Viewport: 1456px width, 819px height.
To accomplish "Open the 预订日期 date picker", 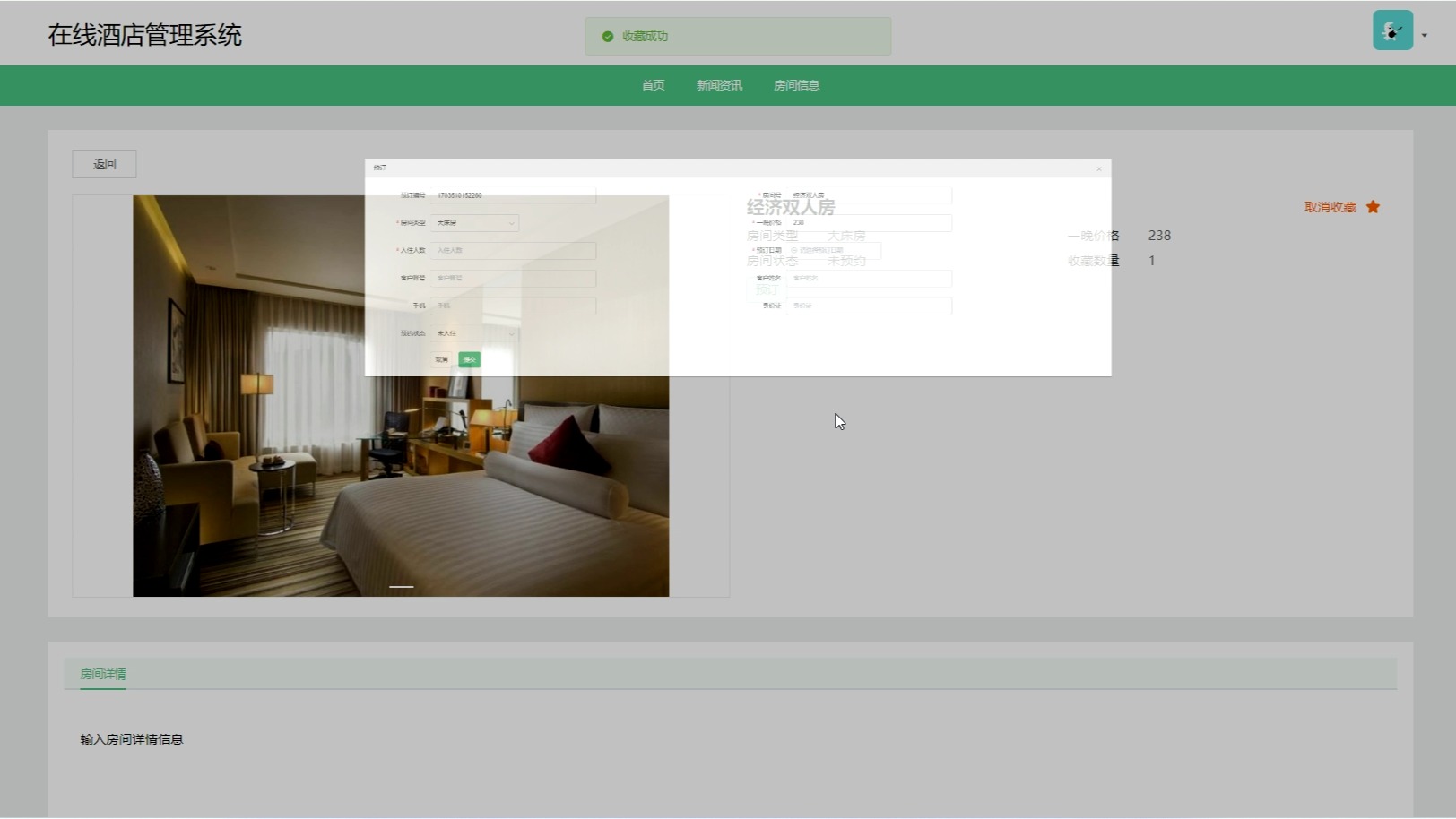I will [x=834, y=251].
